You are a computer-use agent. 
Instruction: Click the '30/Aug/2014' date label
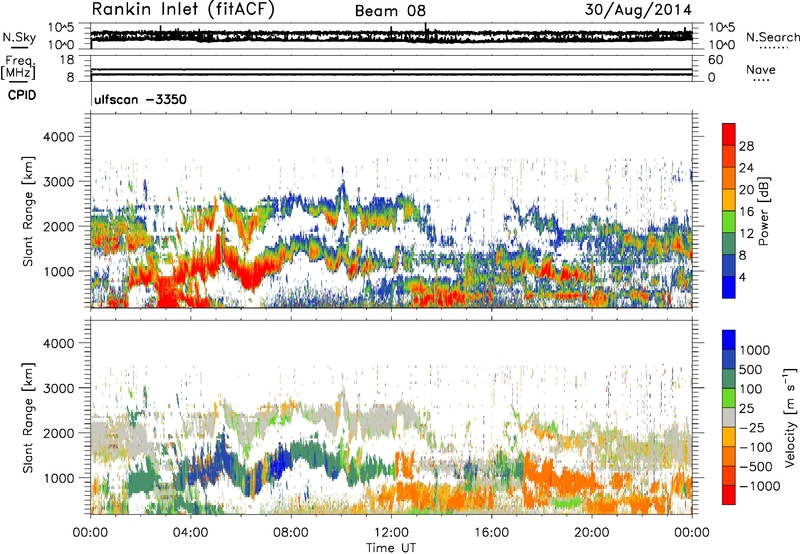(638, 10)
